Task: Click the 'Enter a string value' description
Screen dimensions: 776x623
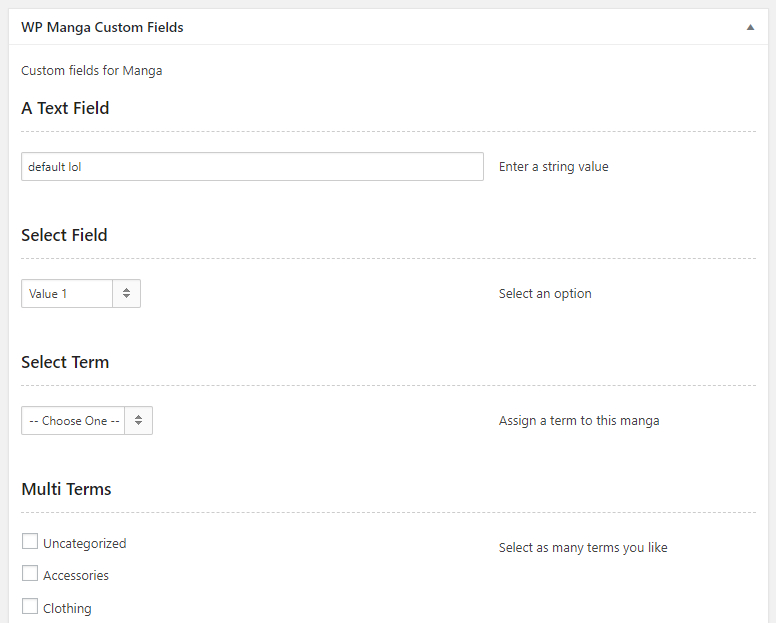Action: point(554,167)
